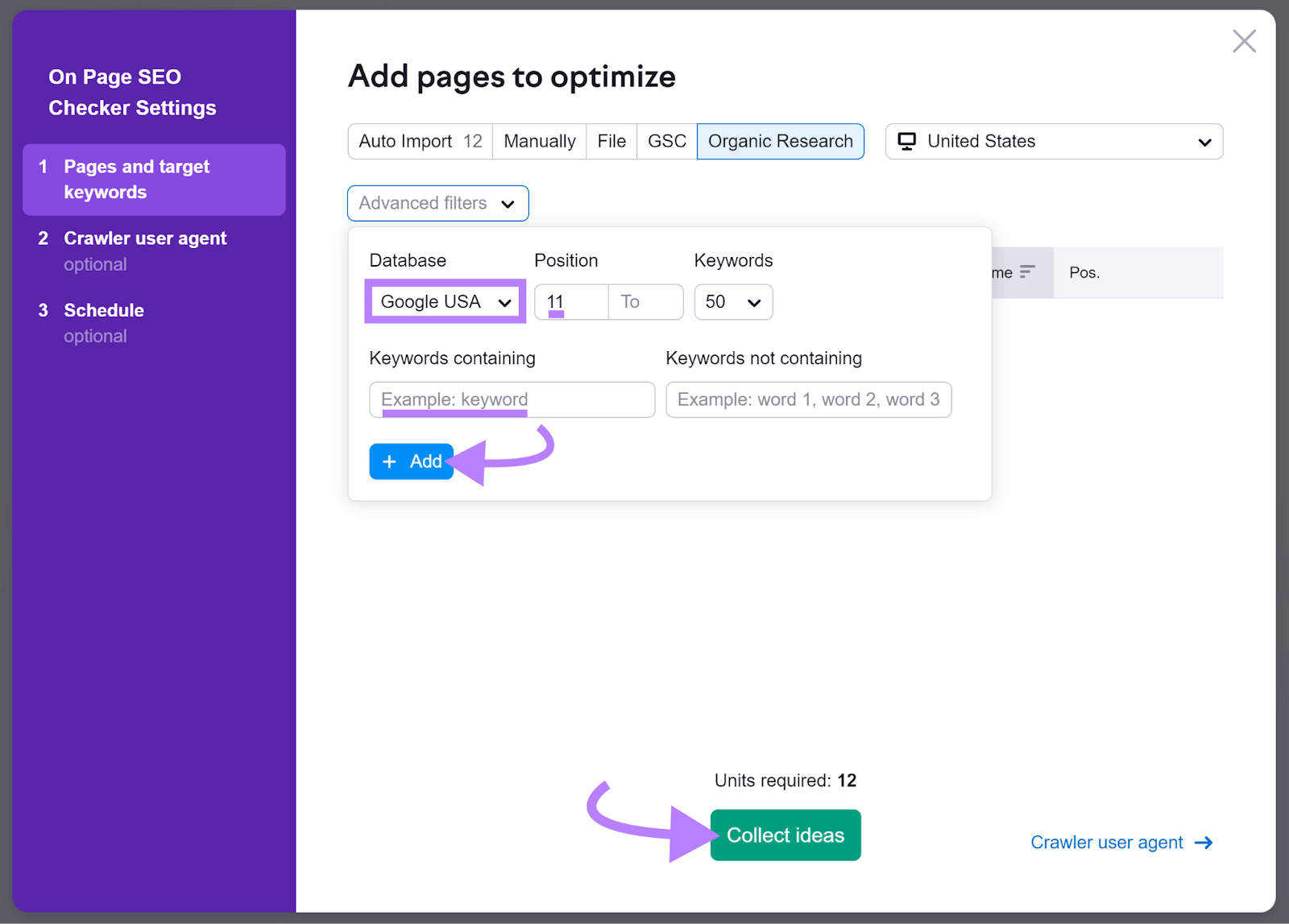Viewport: 1289px width, 924px height.
Task: Click the monitor icon beside United States
Action: point(909,141)
